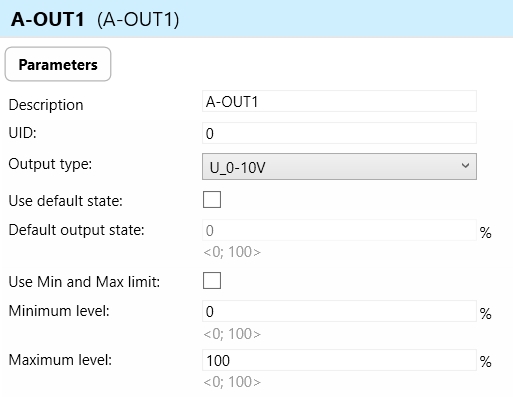The height and width of the screenshot is (417, 513).
Task: Click the Minimum level input field
Action: 339,311
